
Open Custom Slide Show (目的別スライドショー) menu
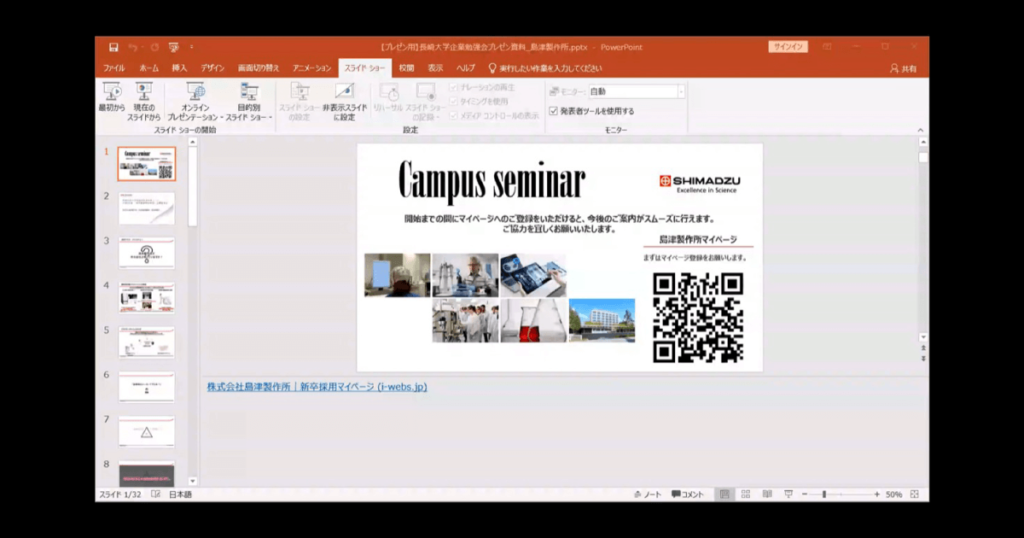pos(249,102)
